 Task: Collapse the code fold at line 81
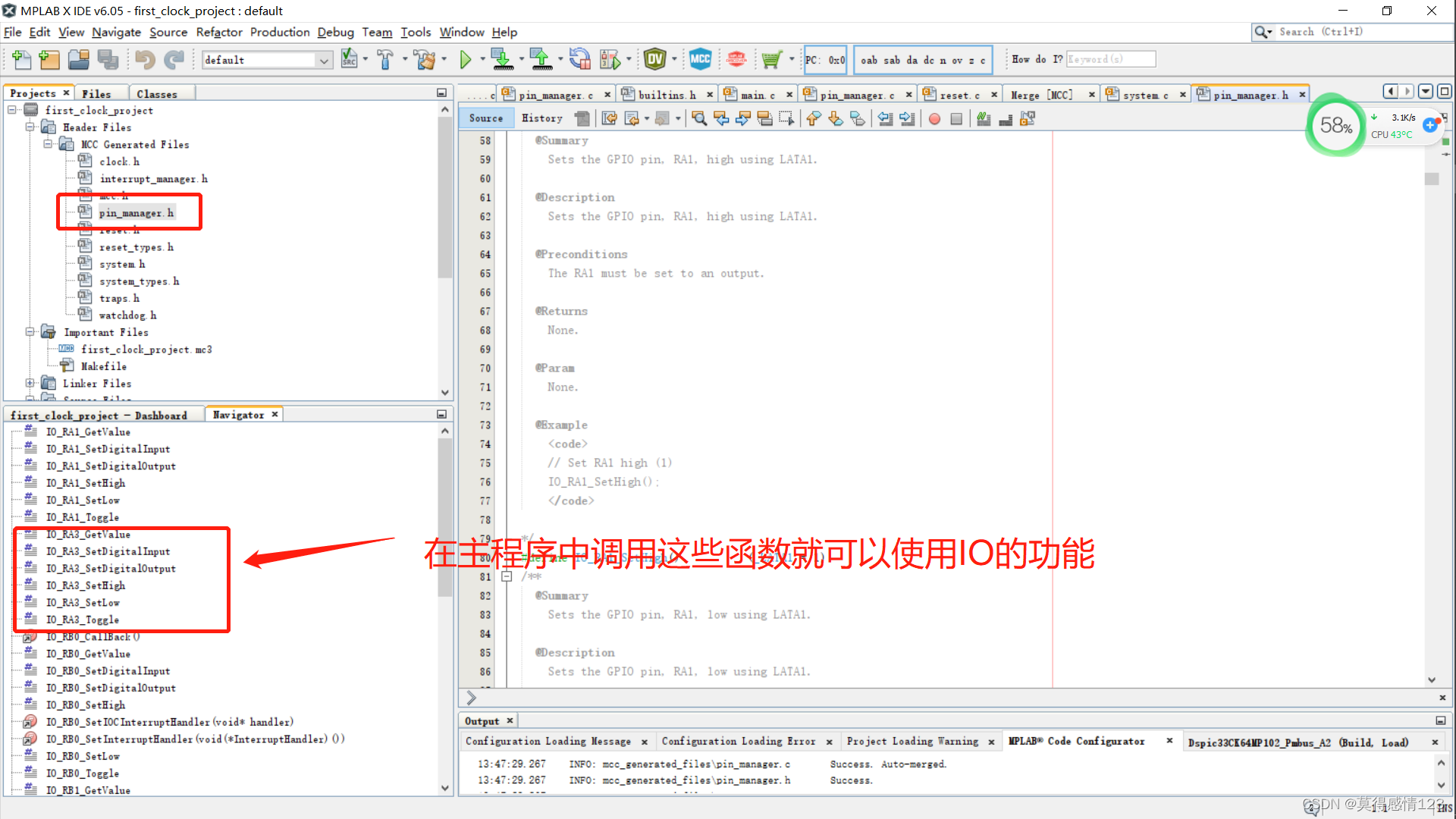point(507,576)
